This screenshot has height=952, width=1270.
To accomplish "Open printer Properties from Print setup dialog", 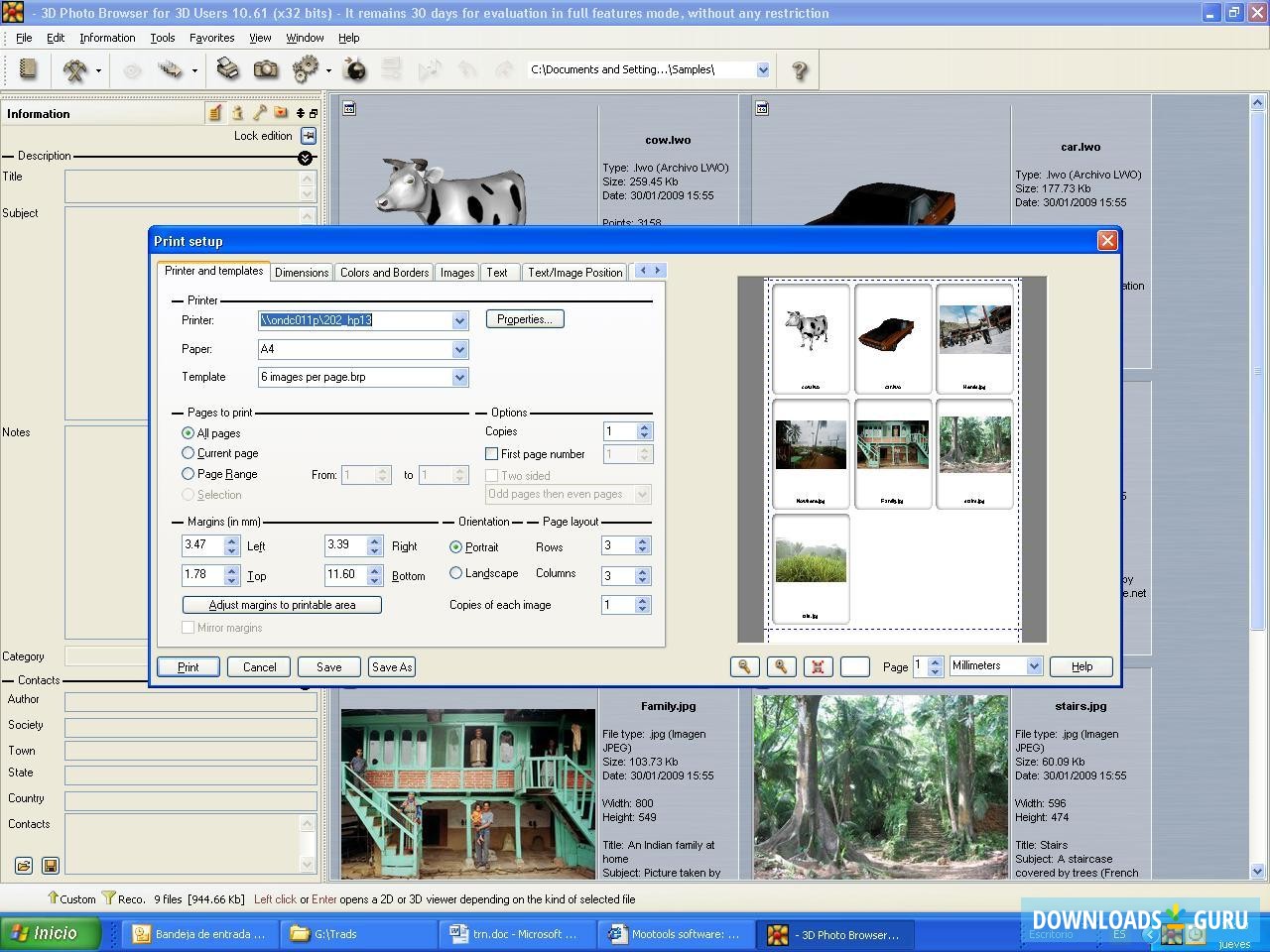I will (524, 318).
